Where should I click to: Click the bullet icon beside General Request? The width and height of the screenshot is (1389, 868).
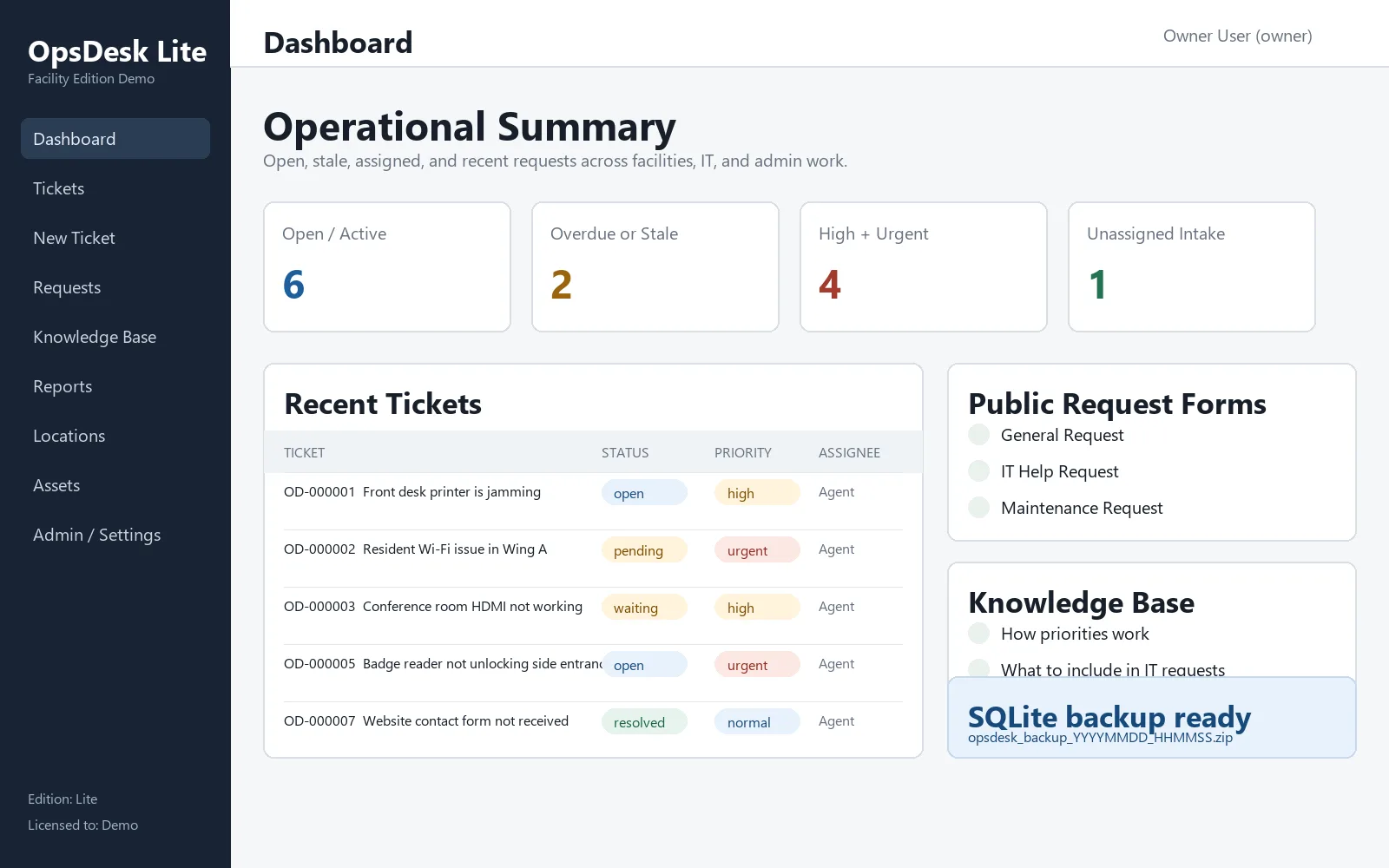click(979, 435)
